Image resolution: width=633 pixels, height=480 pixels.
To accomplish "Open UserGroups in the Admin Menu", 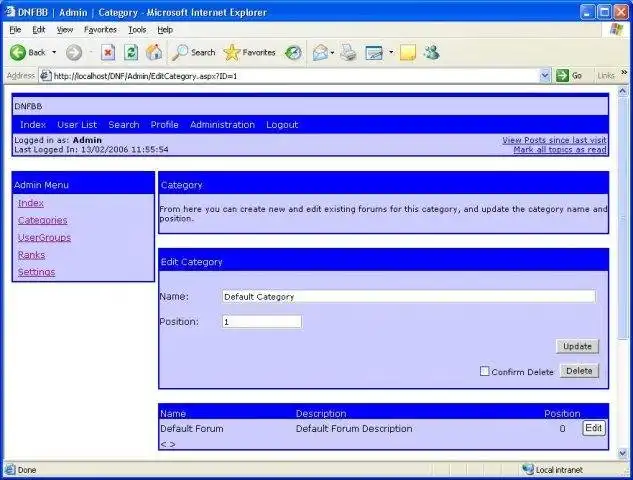I will point(44,238).
